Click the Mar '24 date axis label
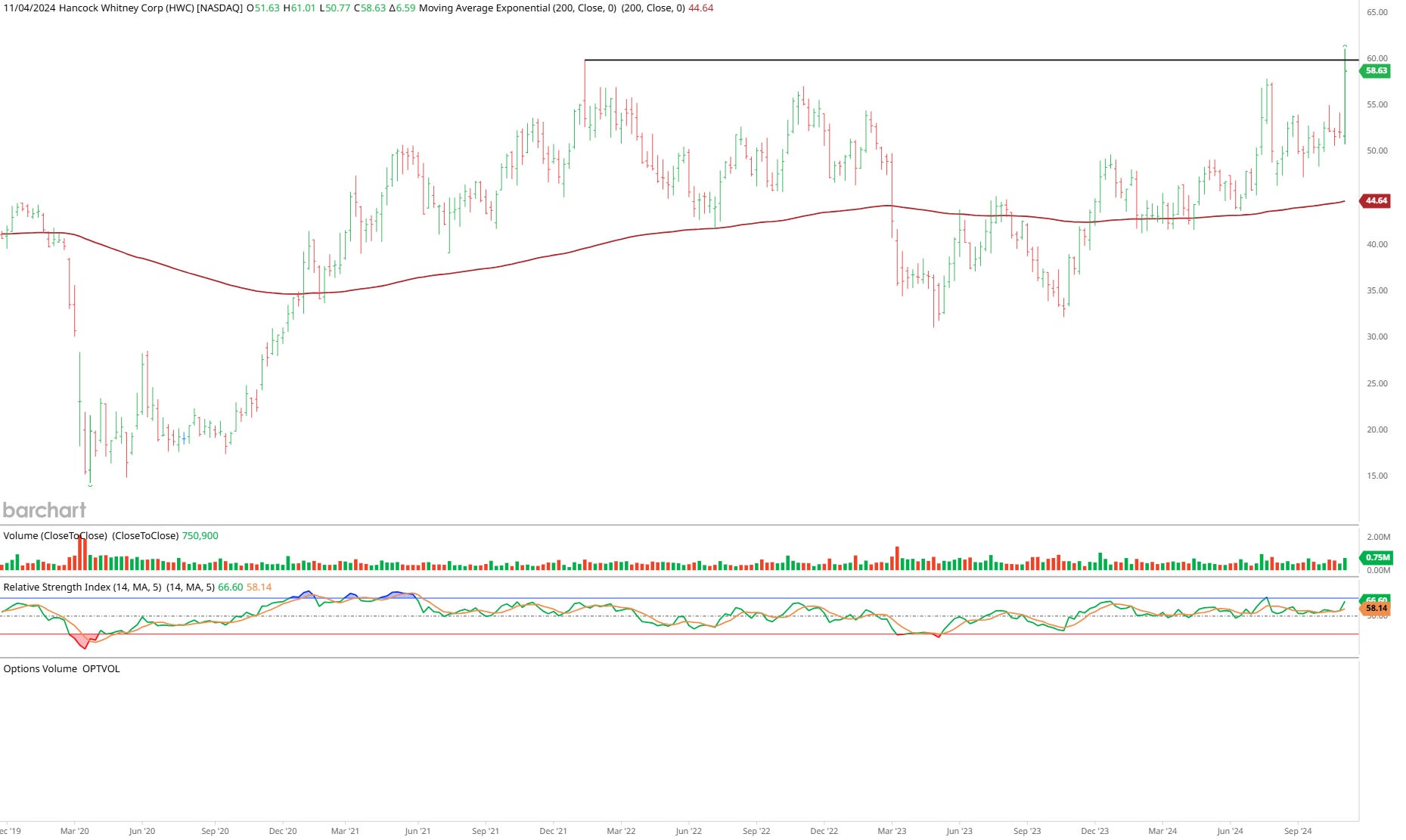 click(1162, 831)
